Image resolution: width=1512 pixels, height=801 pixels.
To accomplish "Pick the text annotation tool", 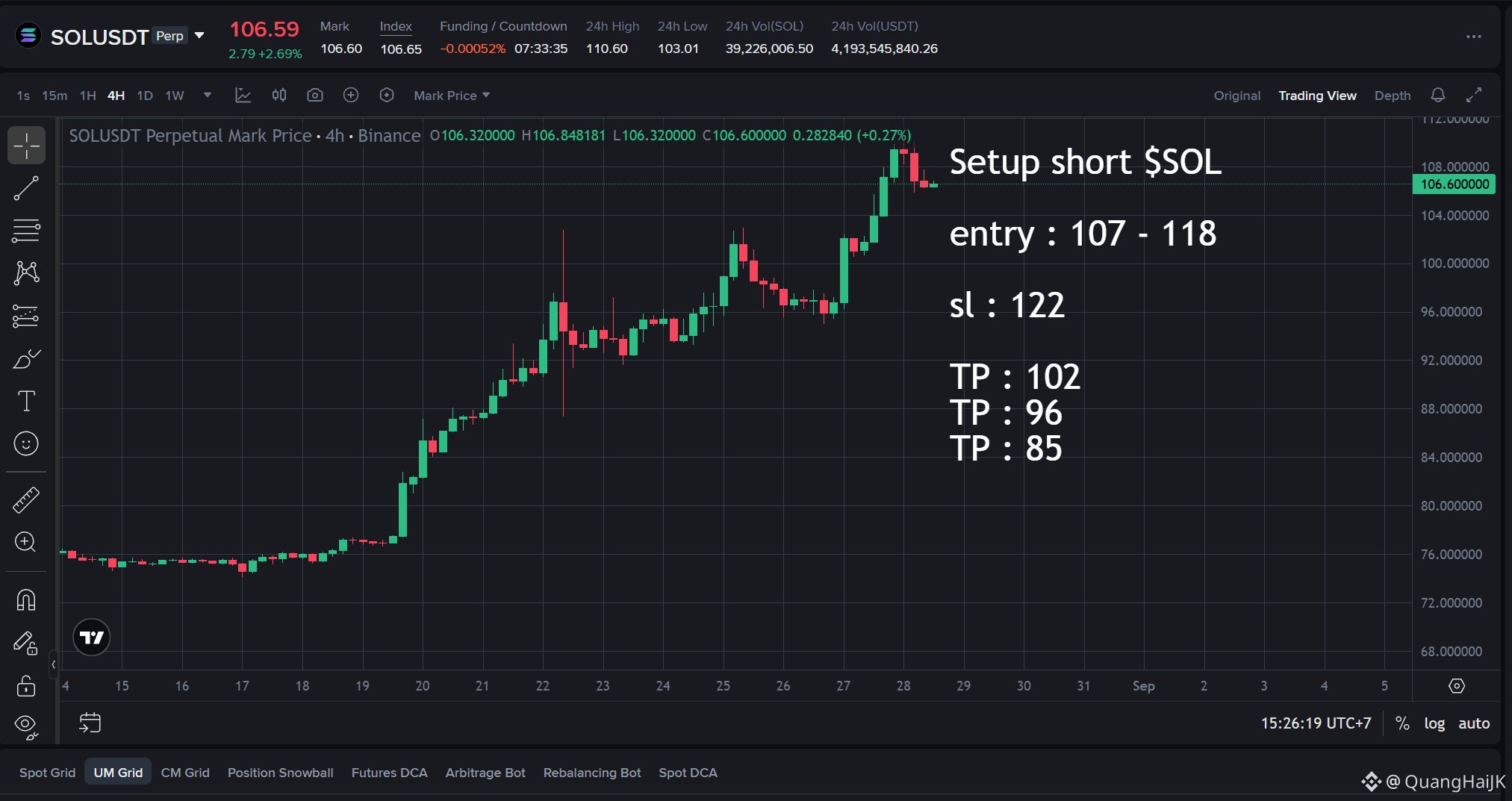I will [26, 402].
